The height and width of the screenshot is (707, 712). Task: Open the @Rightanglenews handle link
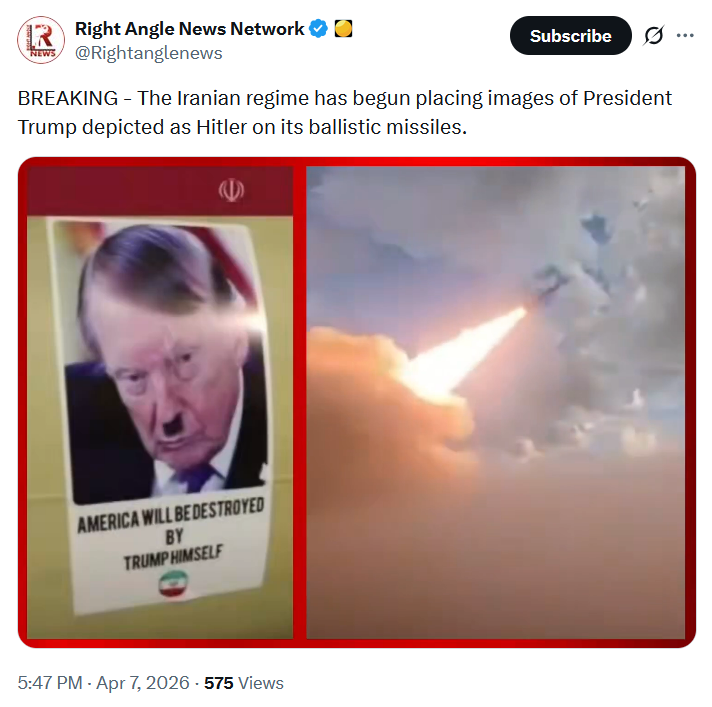pos(148,53)
